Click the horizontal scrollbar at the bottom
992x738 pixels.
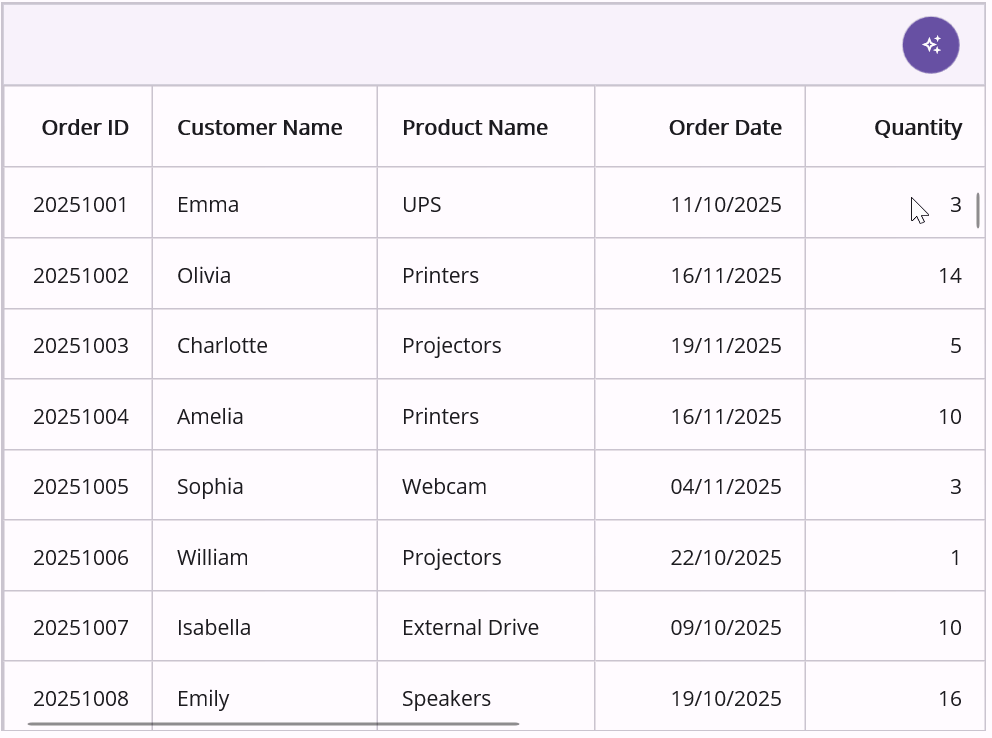pos(273,723)
